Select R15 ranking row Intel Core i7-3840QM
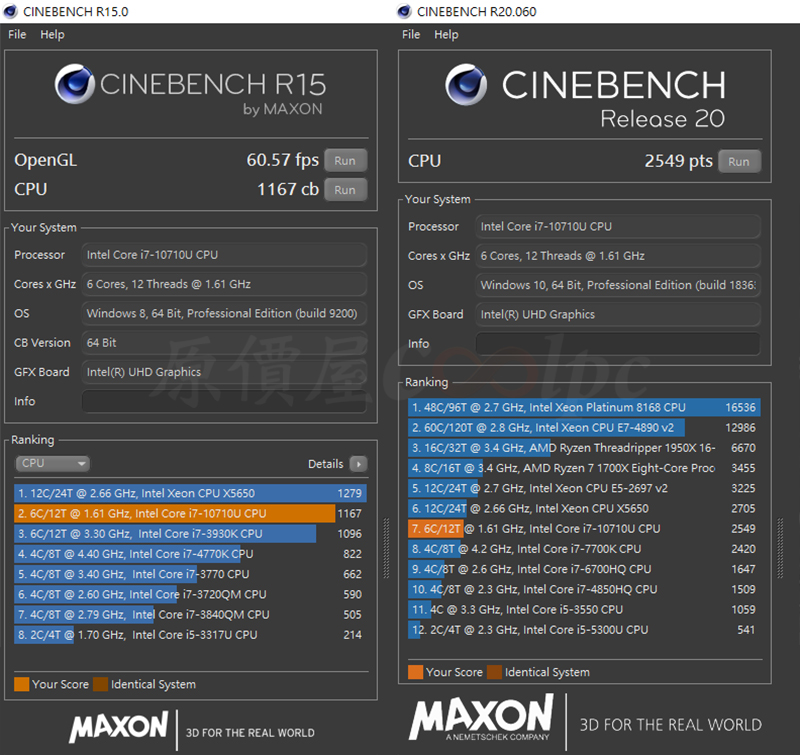The width and height of the screenshot is (800, 755). tap(190, 615)
